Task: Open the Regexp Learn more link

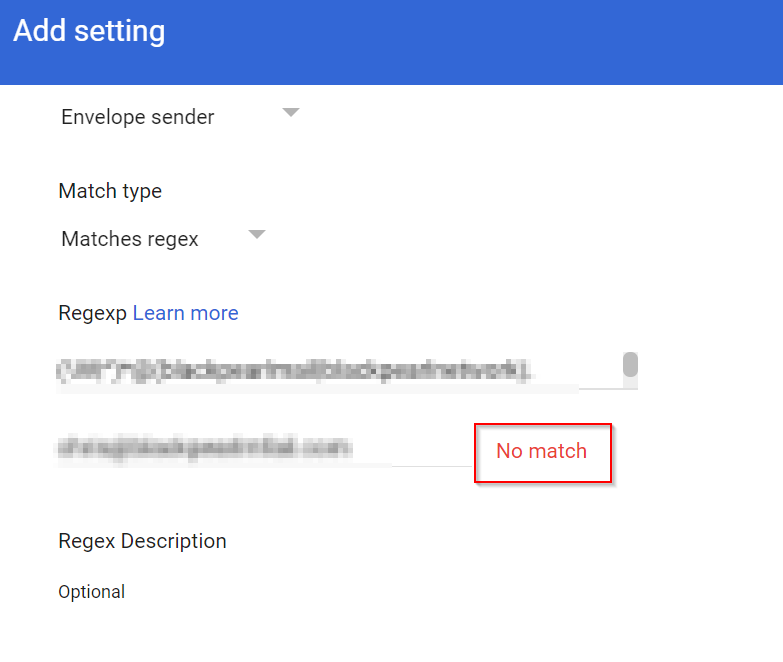Action: pyautogui.click(x=185, y=313)
